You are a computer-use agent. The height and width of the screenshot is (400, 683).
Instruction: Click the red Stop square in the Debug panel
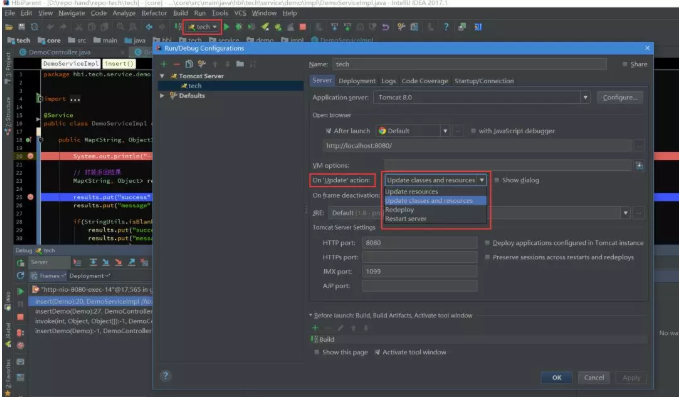[20, 317]
